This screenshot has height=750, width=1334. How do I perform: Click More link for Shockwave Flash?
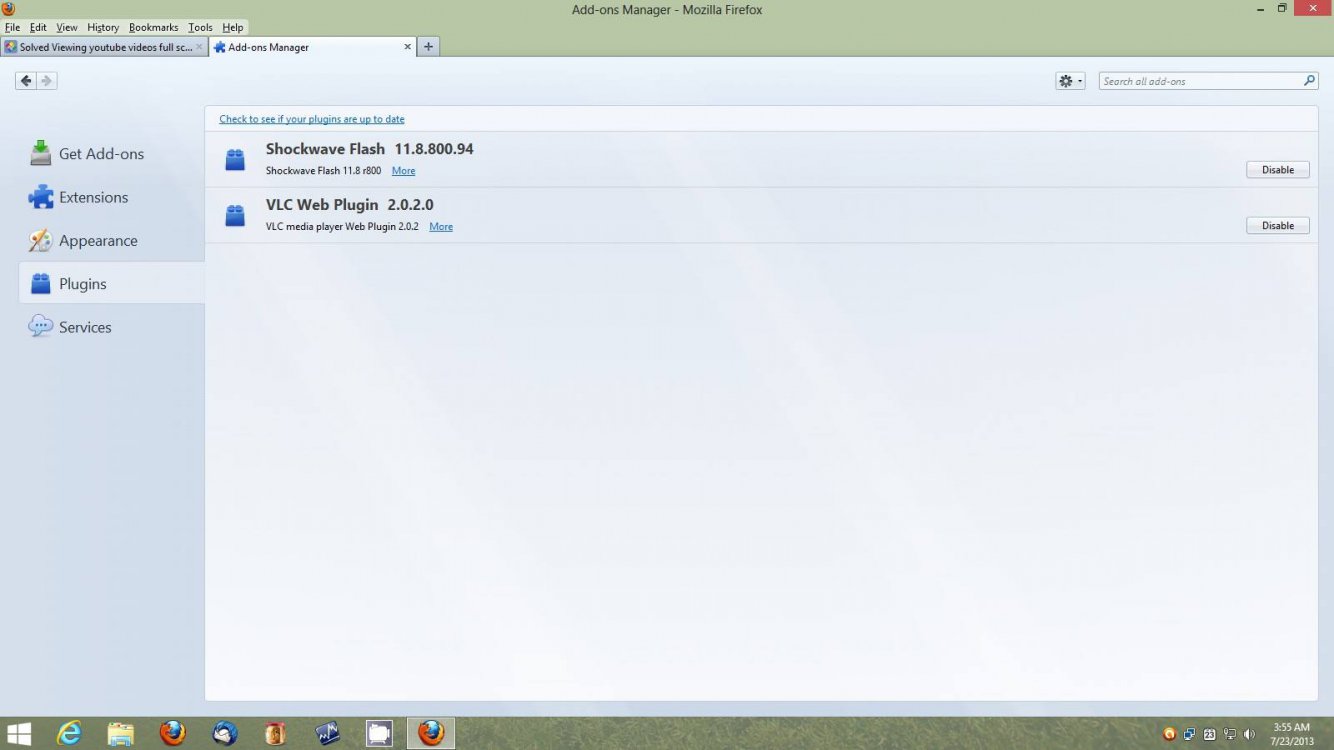point(403,171)
